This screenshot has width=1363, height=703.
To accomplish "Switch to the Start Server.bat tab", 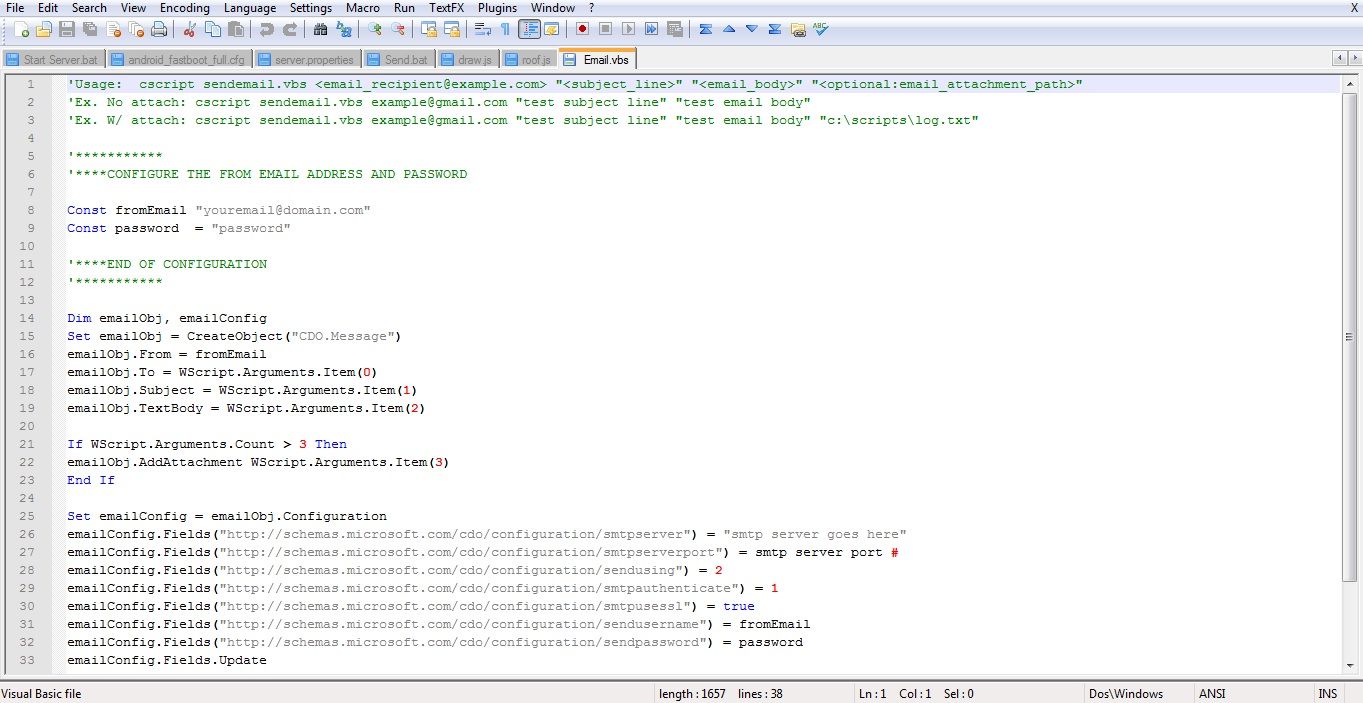I will pos(52,60).
